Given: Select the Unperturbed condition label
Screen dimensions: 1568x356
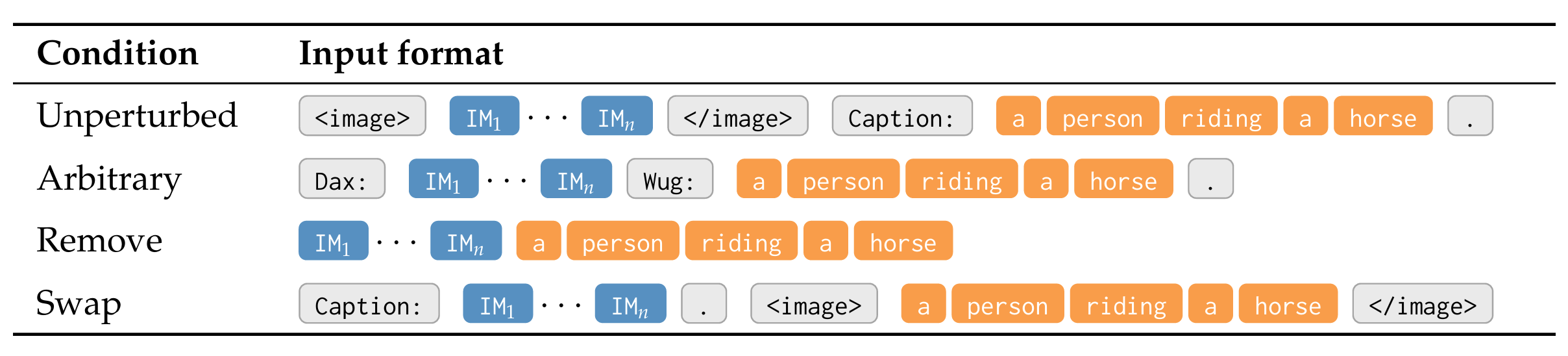Looking at the screenshot, I should (137, 117).
